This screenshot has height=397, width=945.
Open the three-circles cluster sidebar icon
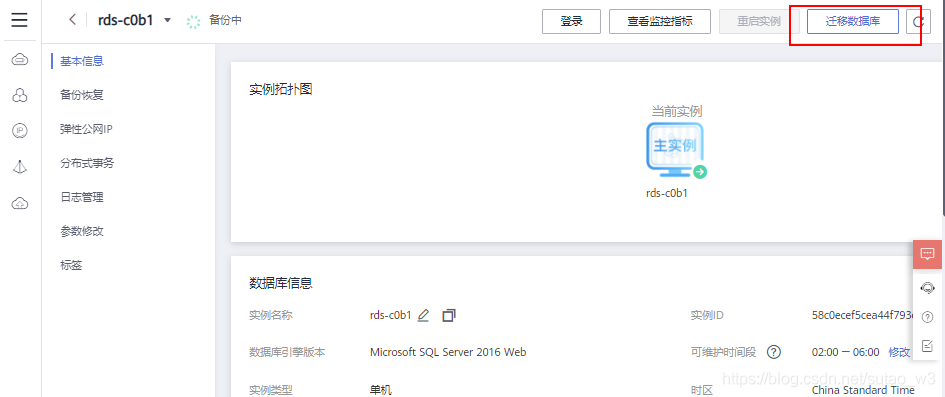pos(20,95)
